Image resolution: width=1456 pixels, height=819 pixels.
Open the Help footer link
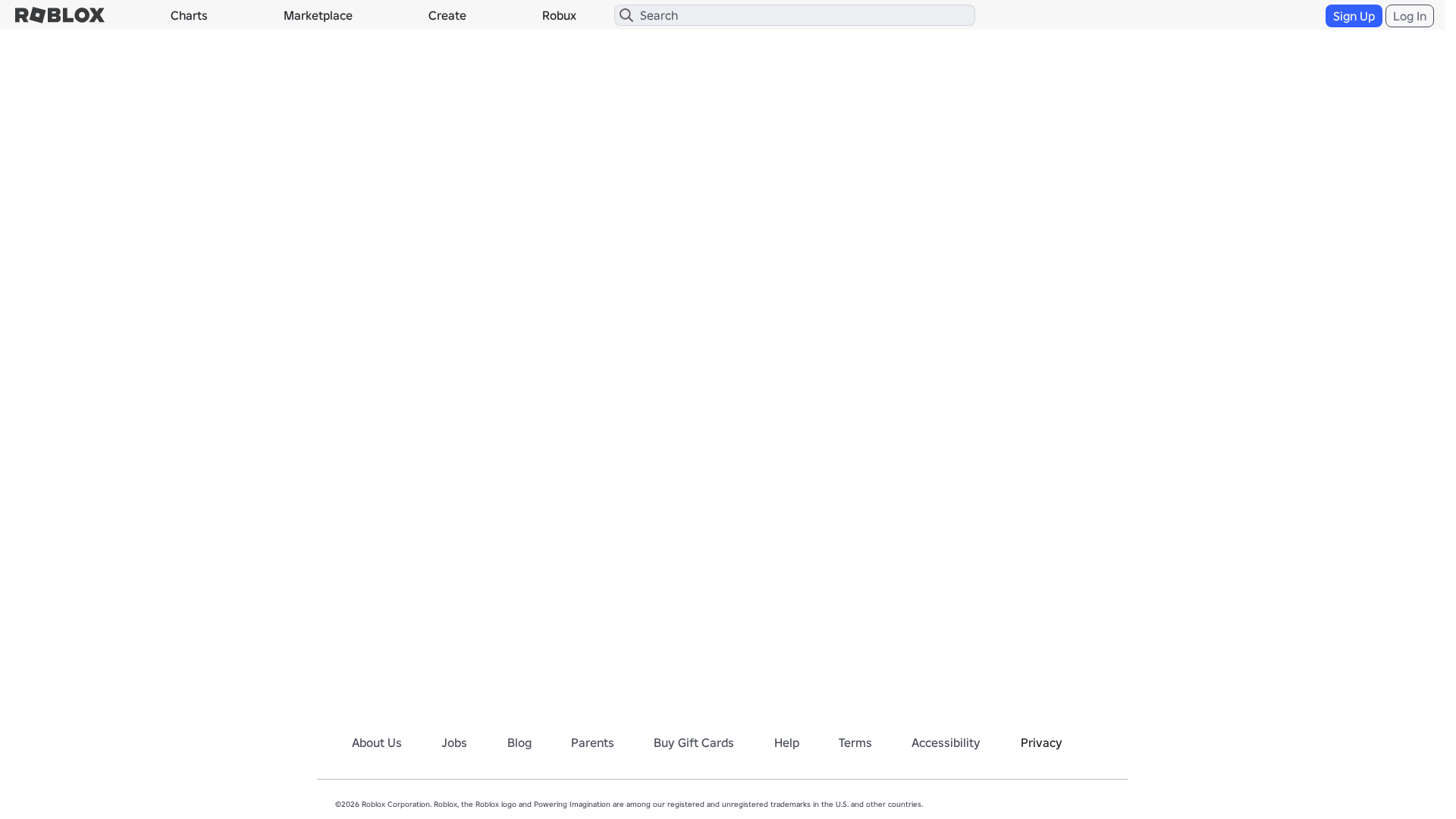click(786, 742)
